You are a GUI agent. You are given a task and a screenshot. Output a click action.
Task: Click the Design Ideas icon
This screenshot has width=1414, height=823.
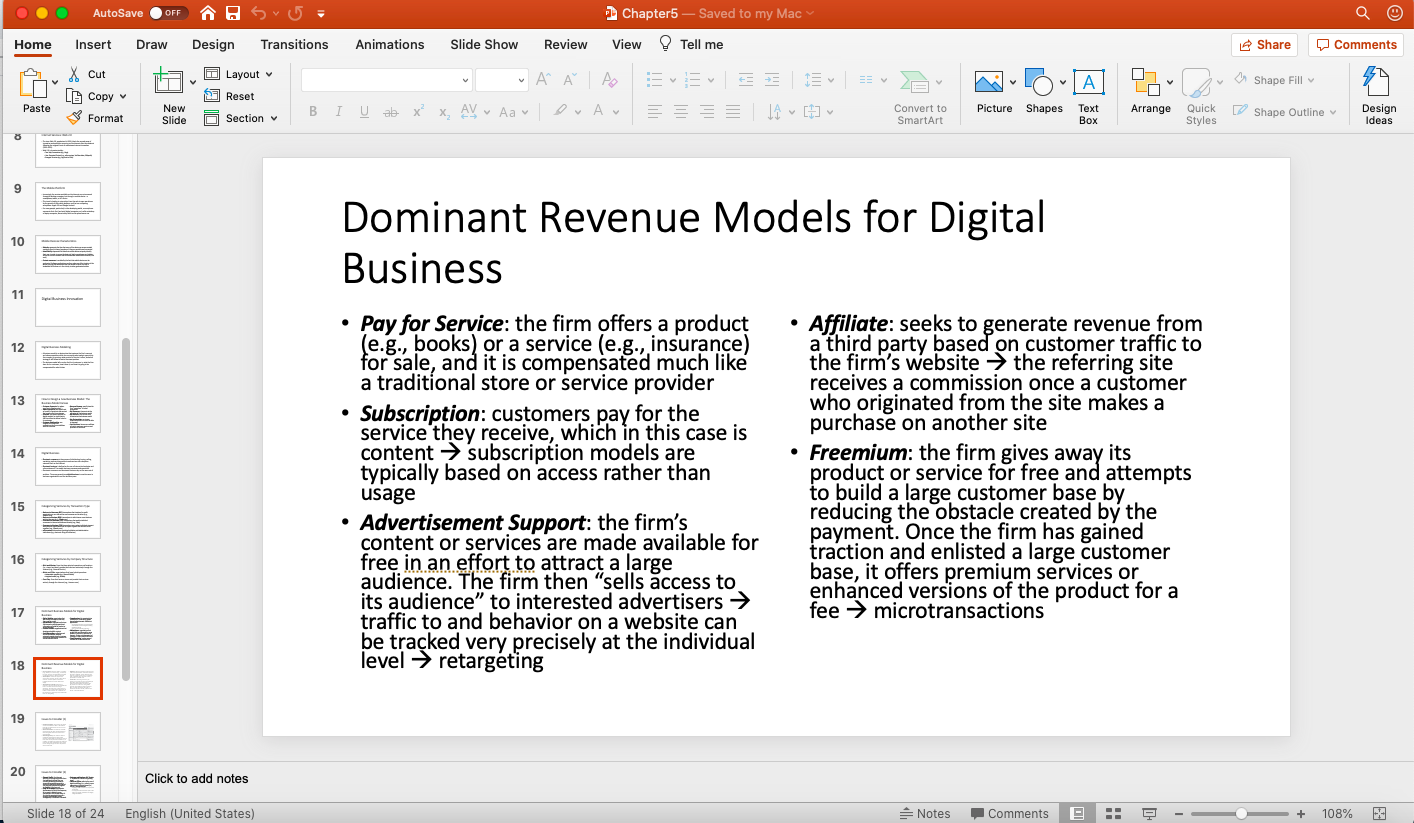tap(1378, 83)
